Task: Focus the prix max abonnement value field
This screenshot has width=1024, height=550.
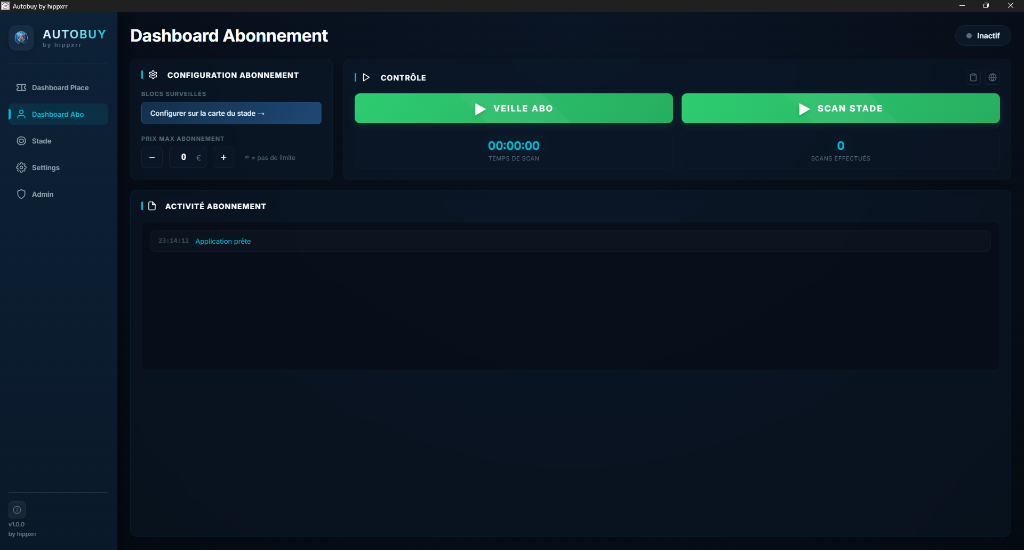Action: 187,157
